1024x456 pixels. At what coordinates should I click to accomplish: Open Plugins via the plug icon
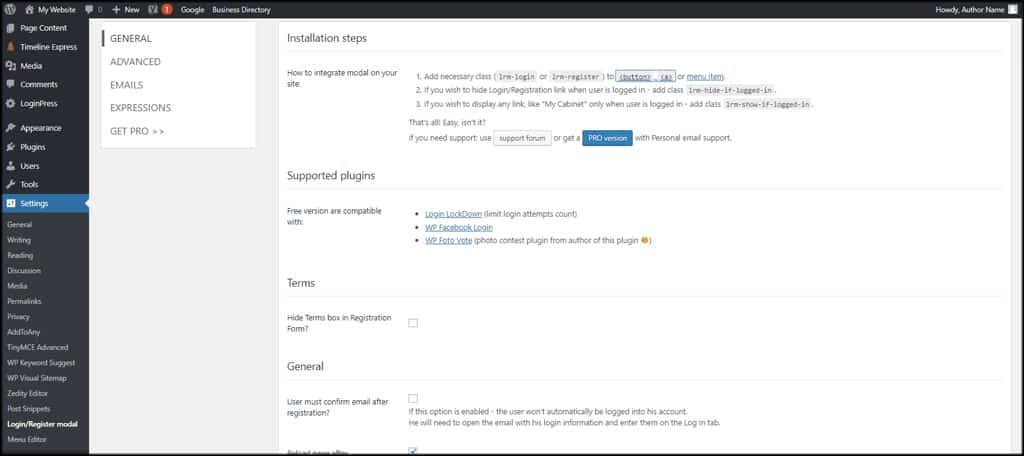pyautogui.click(x=10, y=147)
